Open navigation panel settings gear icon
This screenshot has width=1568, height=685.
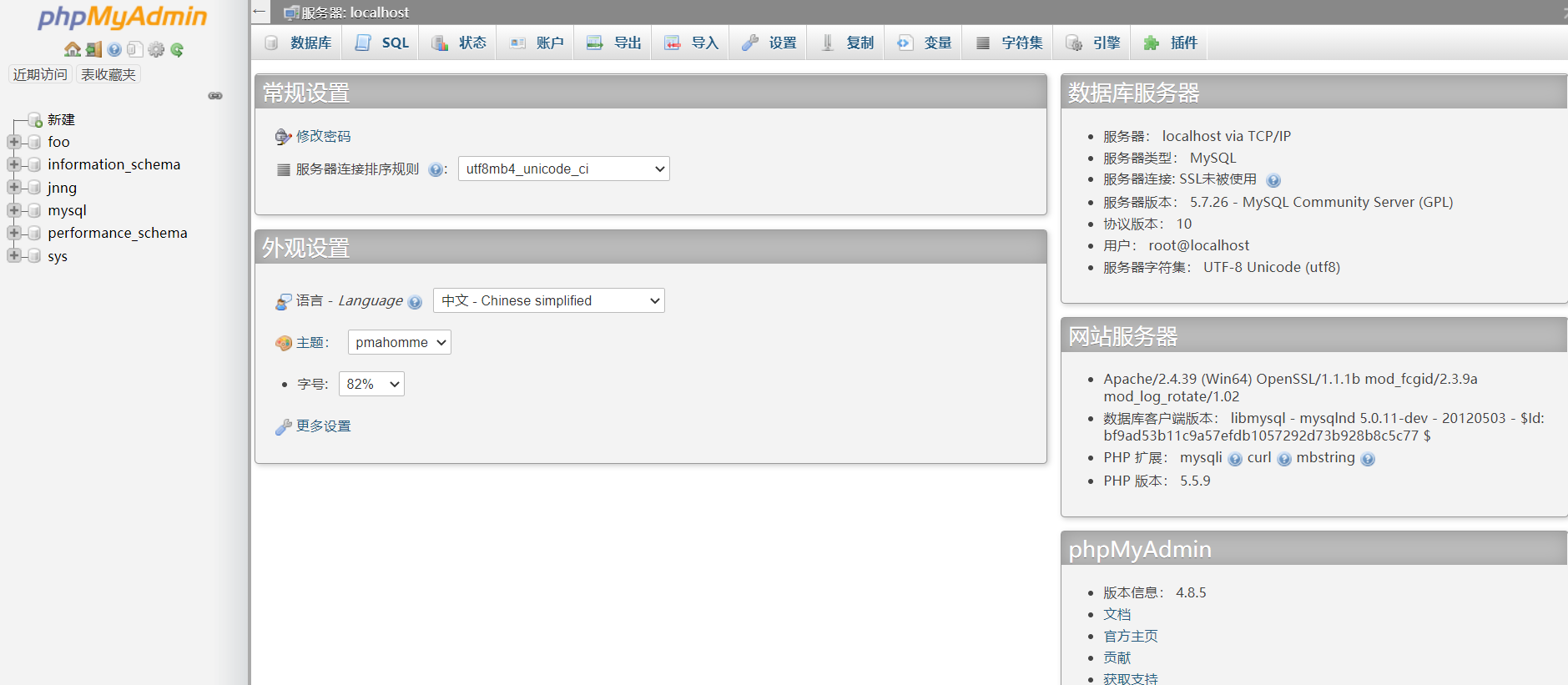tap(156, 49)
